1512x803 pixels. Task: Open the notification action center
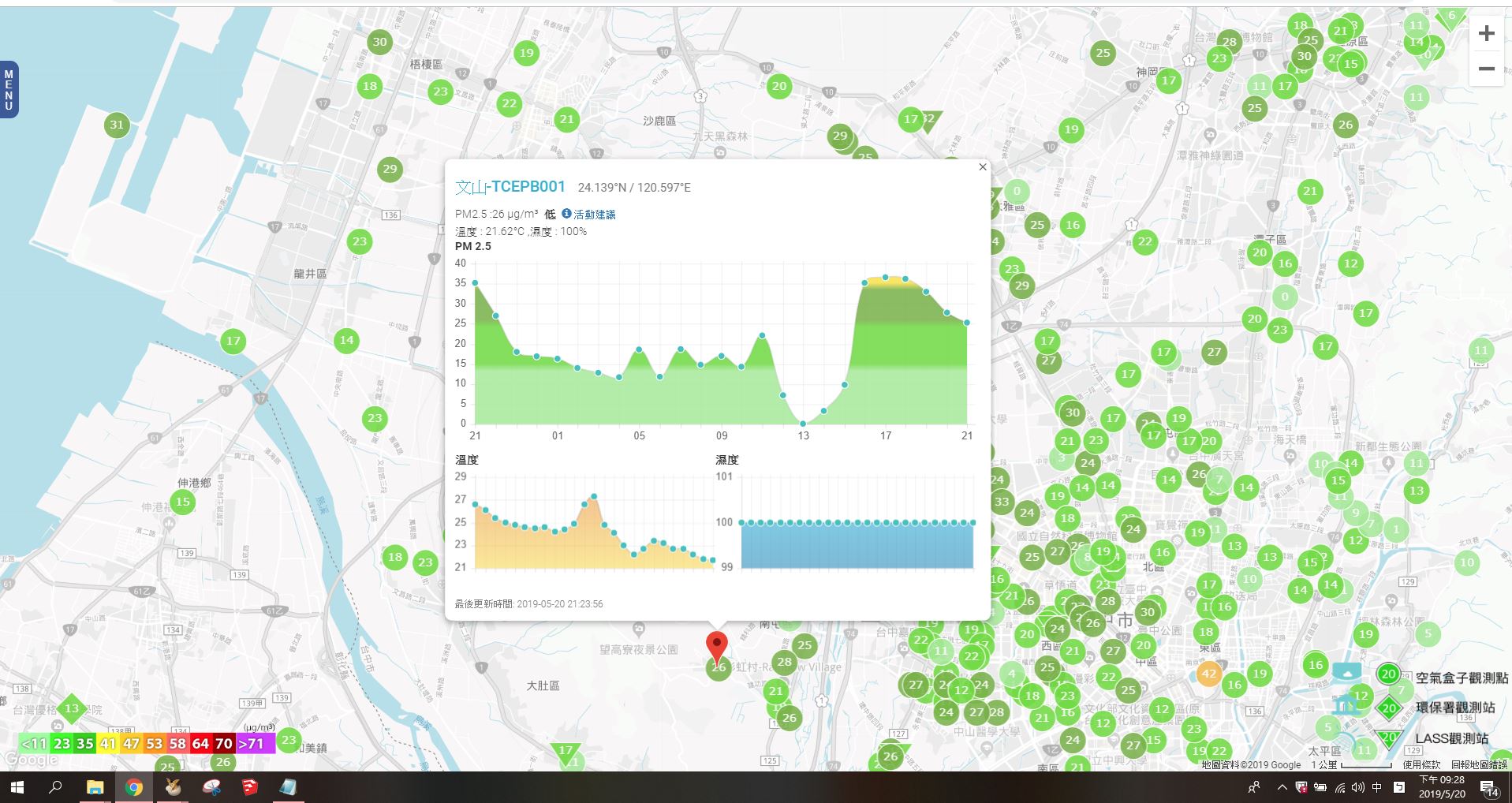[x=1488, y=787]
